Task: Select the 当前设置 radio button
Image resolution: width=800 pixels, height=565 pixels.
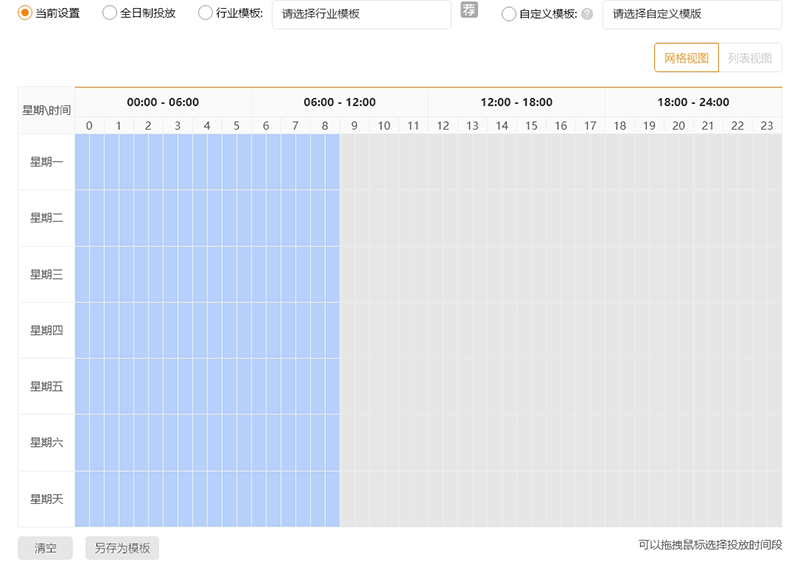Action: point(25,13)
